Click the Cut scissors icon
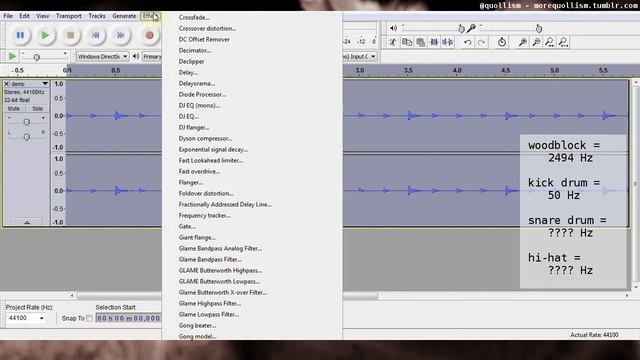This screenshot has width=640, height=360. 393,42
